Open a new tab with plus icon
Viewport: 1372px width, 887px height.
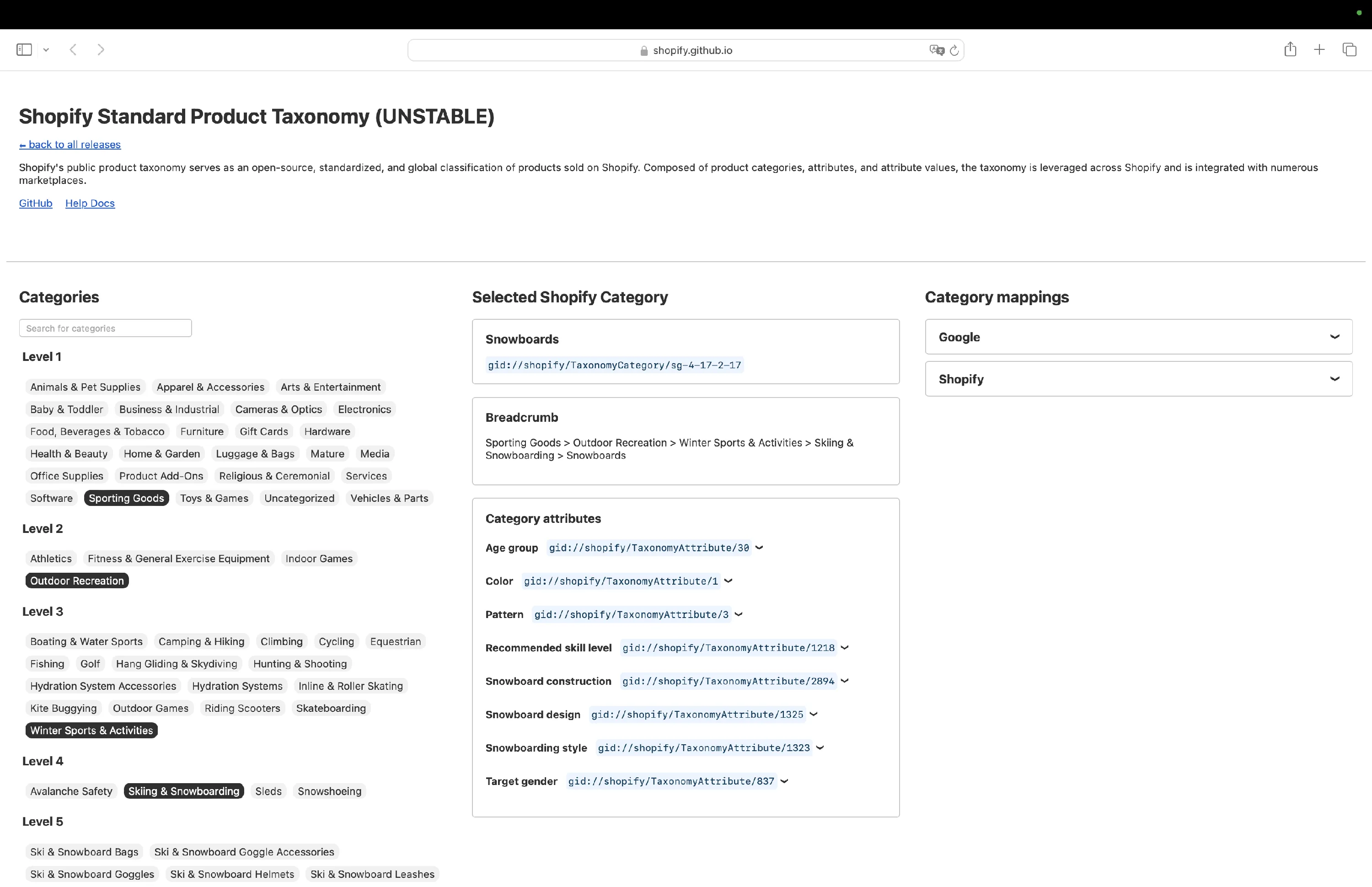[x=1319, y=49]
